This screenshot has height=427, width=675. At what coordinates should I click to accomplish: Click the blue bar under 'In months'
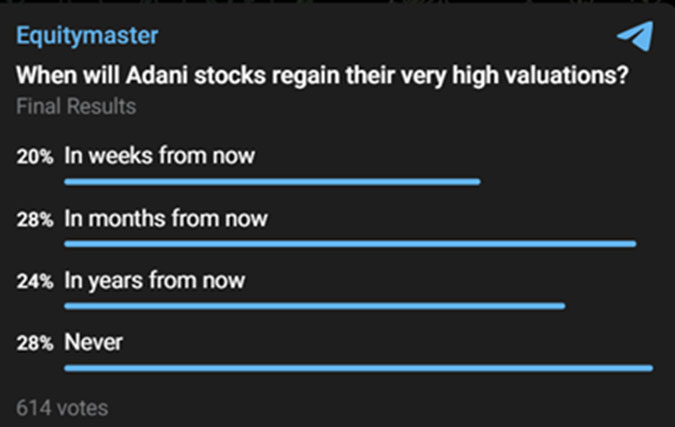[x=350, y=244]
